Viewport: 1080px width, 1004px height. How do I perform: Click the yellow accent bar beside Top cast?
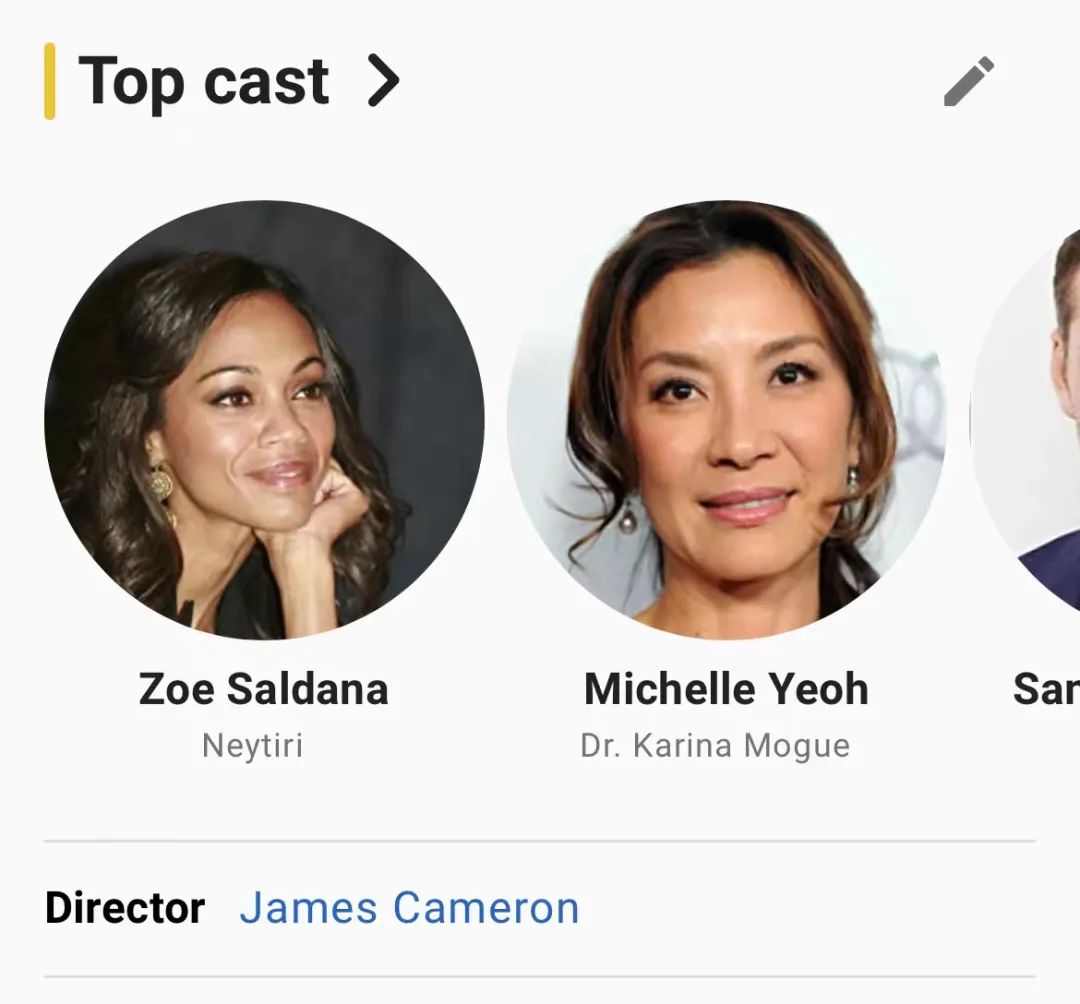50,81
